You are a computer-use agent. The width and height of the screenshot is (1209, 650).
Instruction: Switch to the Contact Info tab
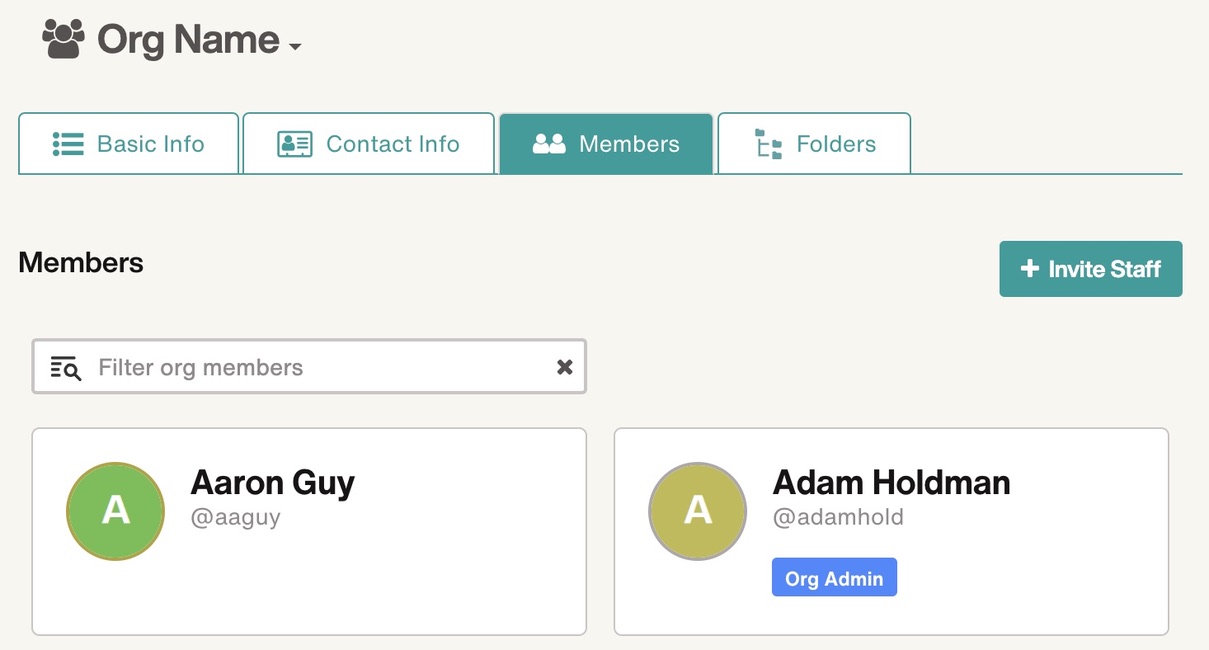click(369, 144)
